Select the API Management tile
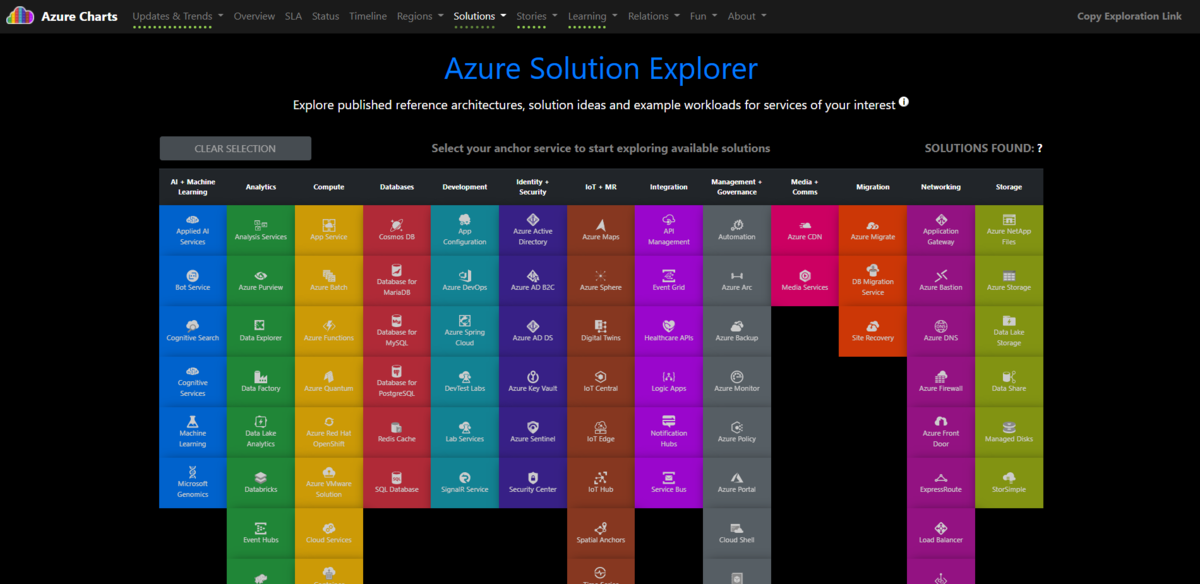The height and width of the screenshot is (584, 1200). (x=669, y=230)
